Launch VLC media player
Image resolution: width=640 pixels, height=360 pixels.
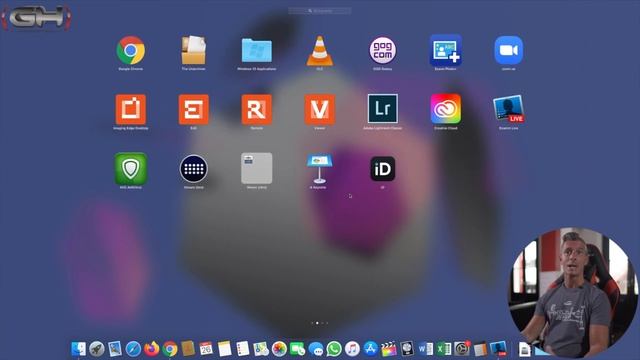click(x=320, y=51)
